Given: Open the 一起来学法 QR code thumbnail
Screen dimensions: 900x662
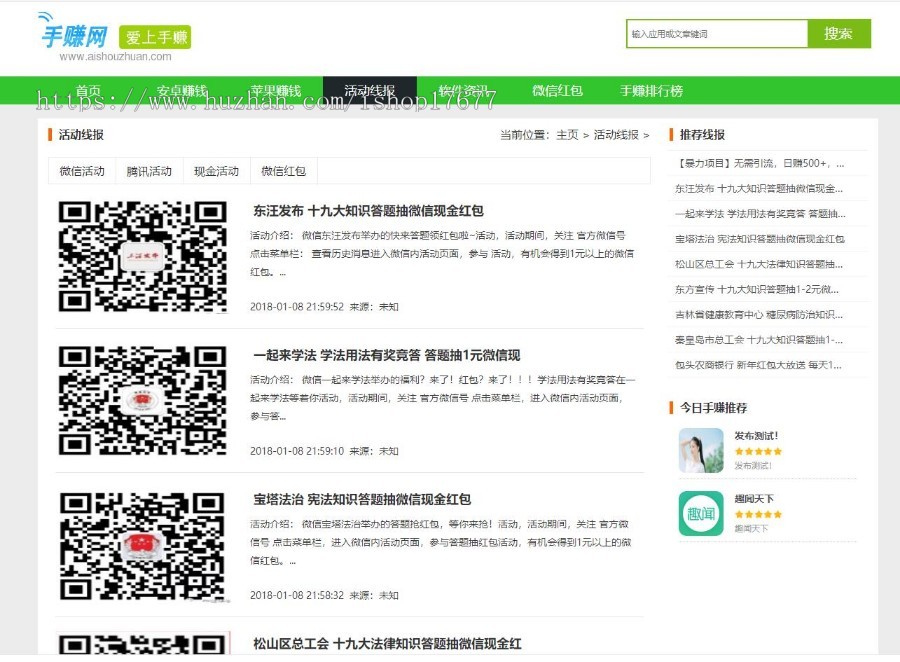Looking at the screenshot, I should point(142,400).
